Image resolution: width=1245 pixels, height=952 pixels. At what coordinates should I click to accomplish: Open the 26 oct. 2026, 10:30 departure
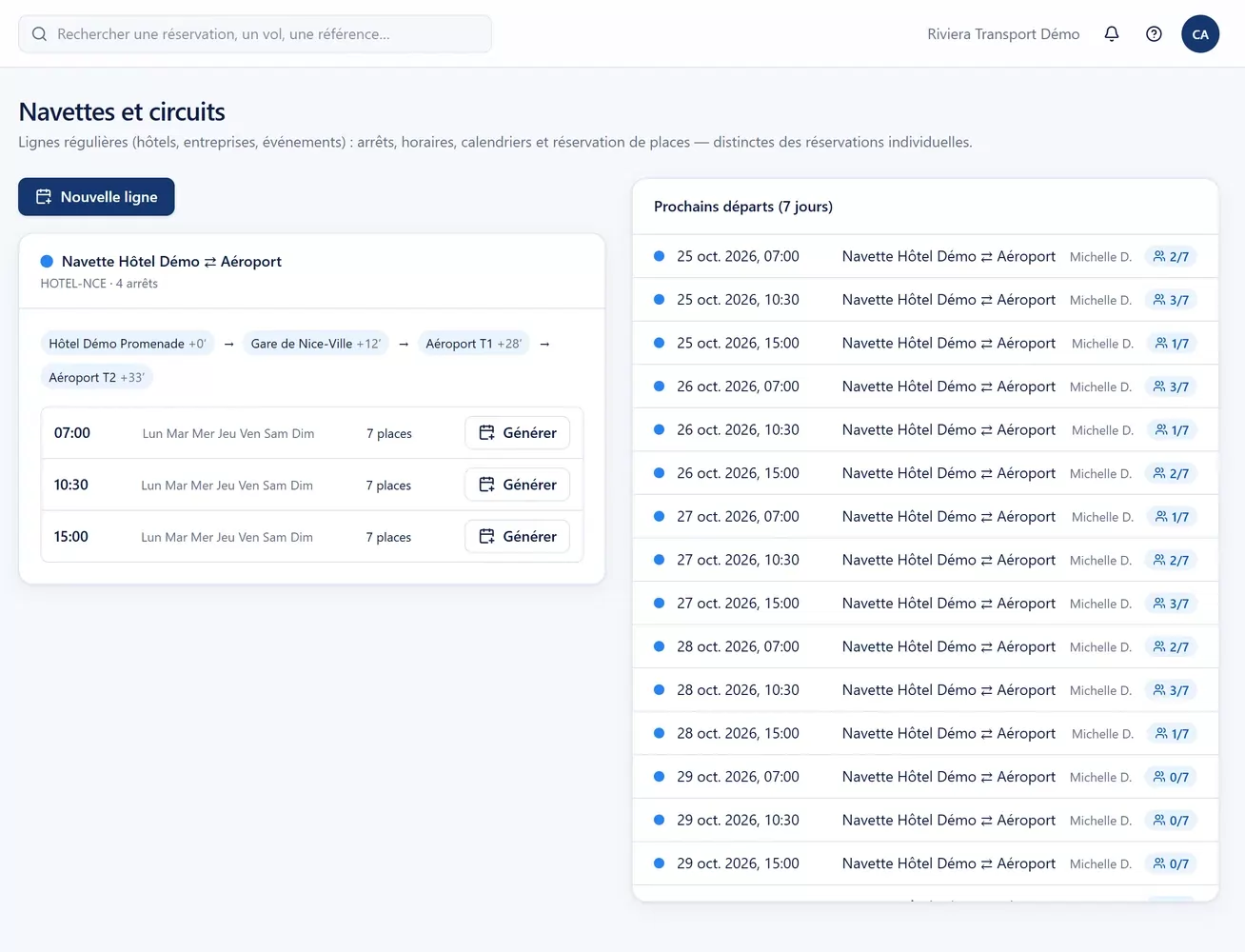coord(925,429)
